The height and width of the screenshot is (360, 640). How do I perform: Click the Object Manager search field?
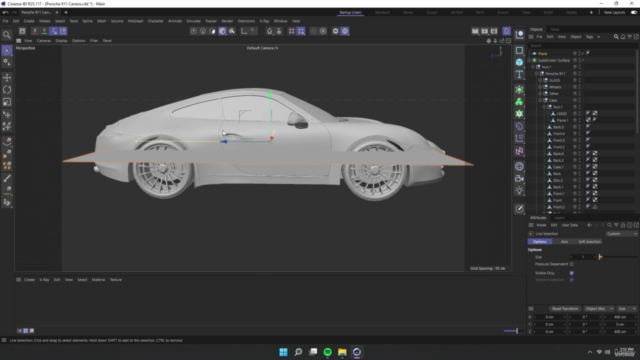[582, 46]
